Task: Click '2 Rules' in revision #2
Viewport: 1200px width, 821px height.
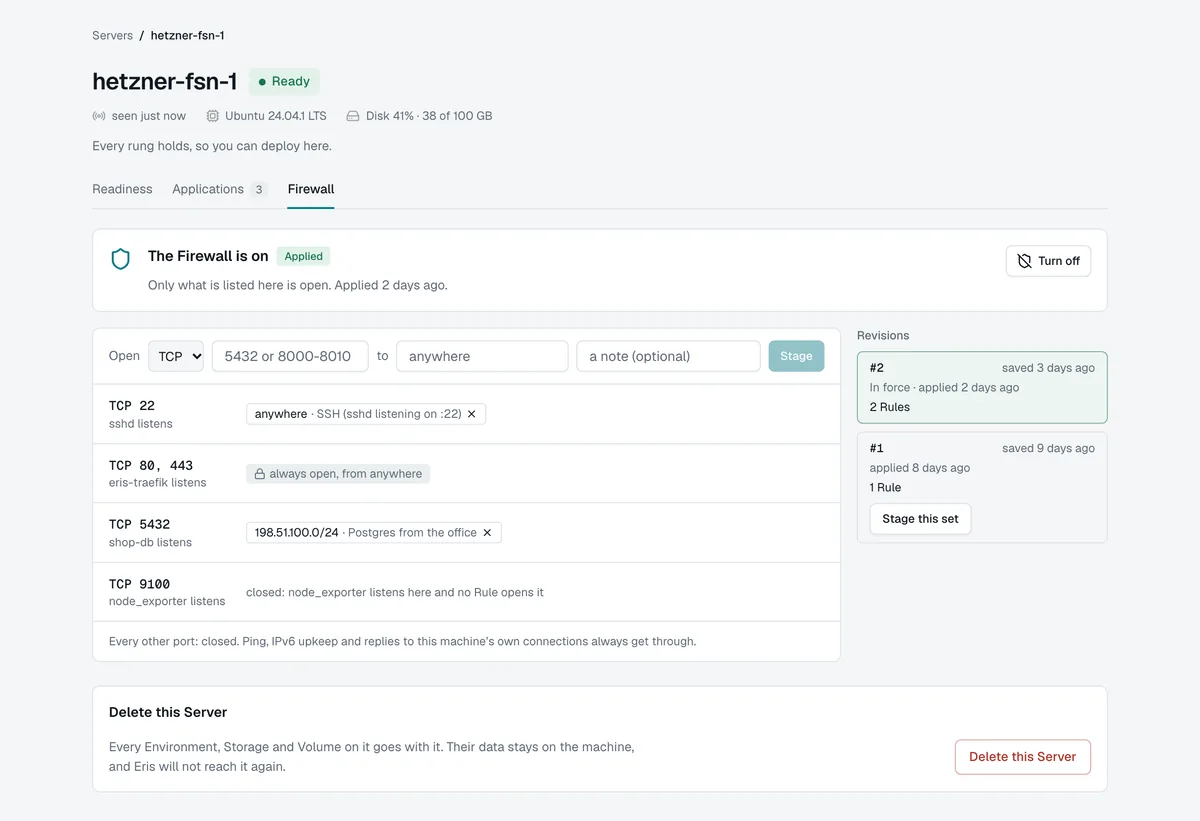Action: pos(890,407)
